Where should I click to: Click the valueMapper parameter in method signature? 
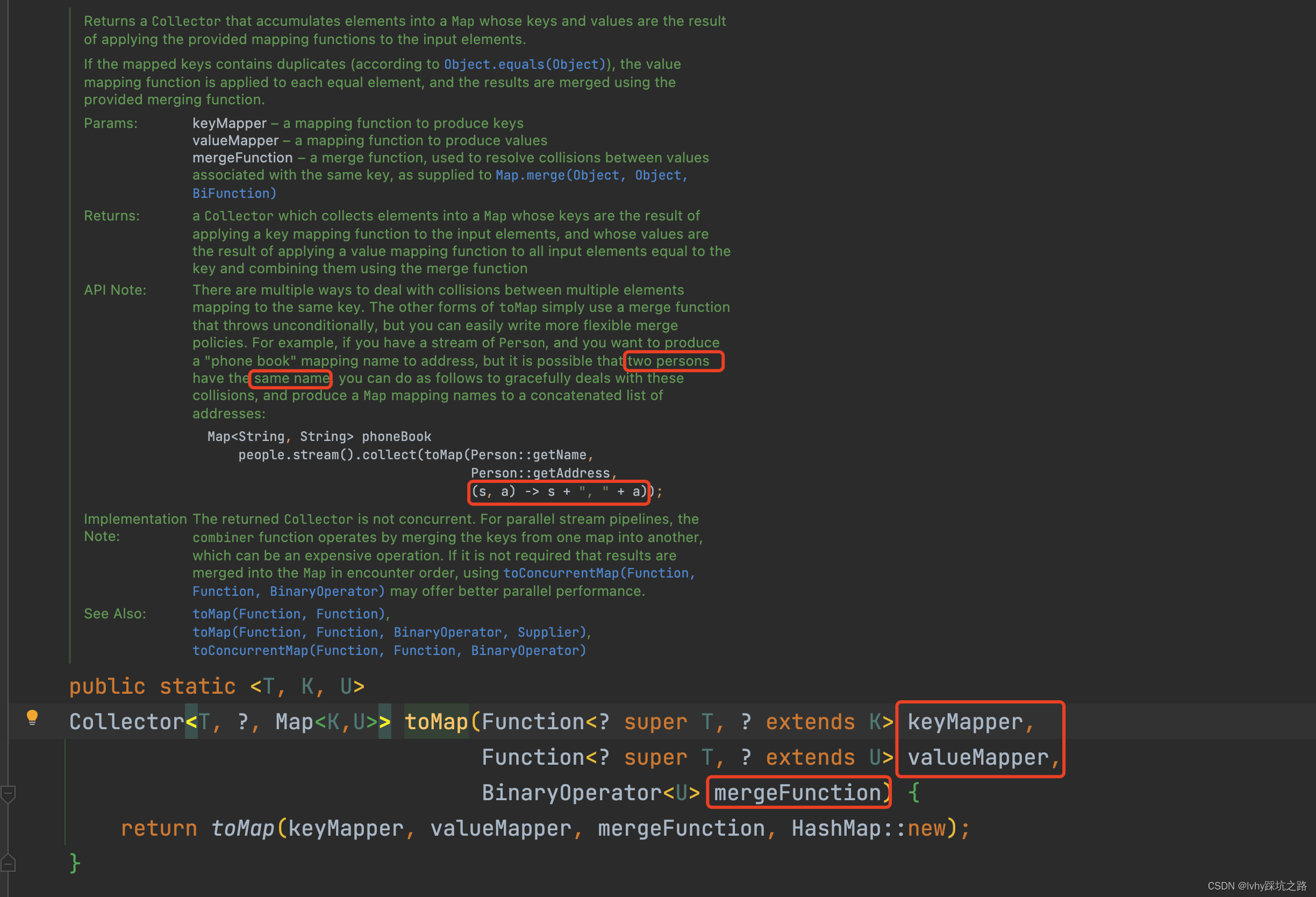tap(977, 758)
